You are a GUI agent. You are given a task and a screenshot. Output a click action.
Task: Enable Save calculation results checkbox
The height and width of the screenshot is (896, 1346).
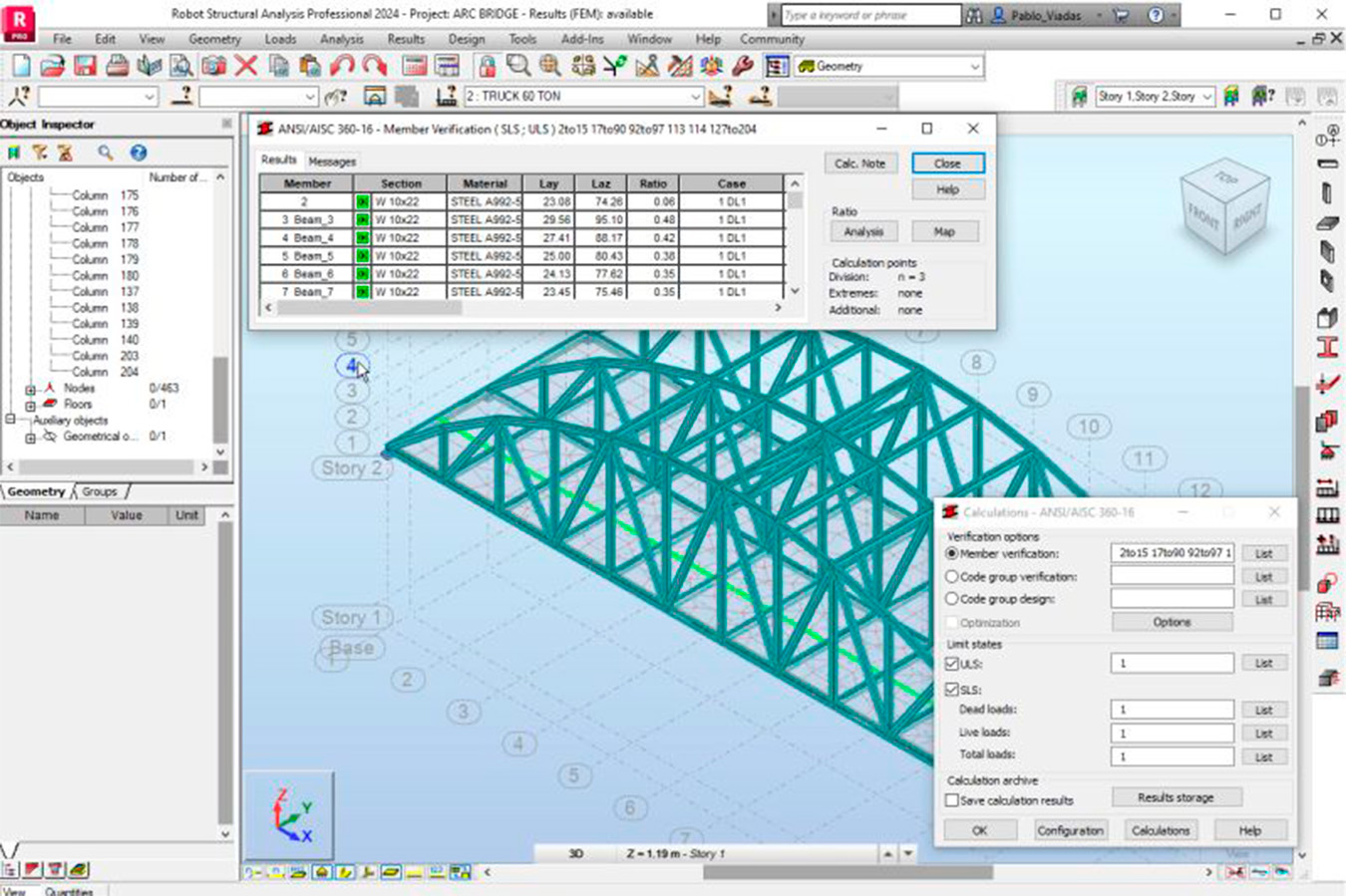point(952,800)
